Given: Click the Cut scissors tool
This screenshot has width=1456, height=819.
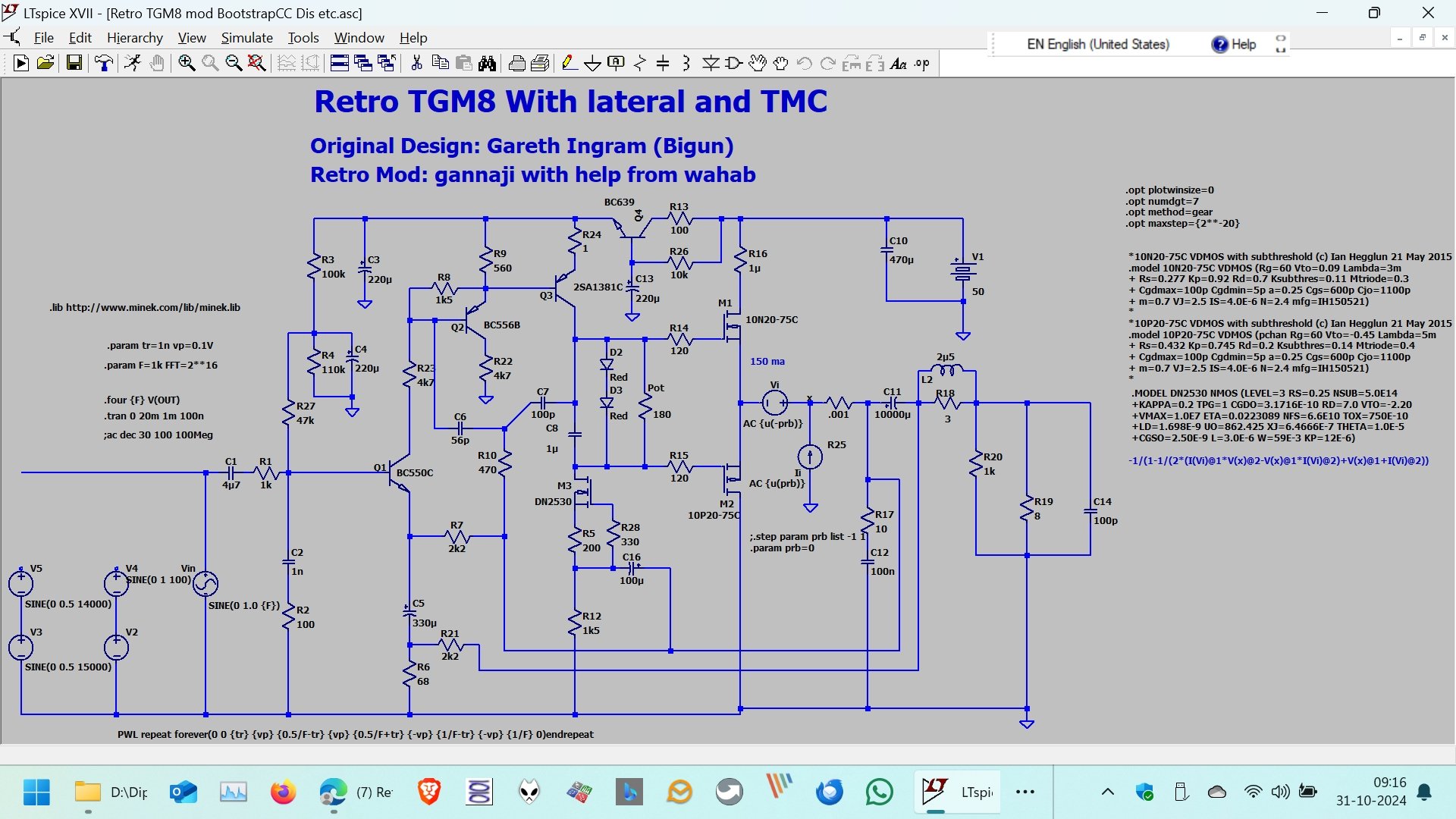Looking at the screenshot, I should tap(416, 64).
